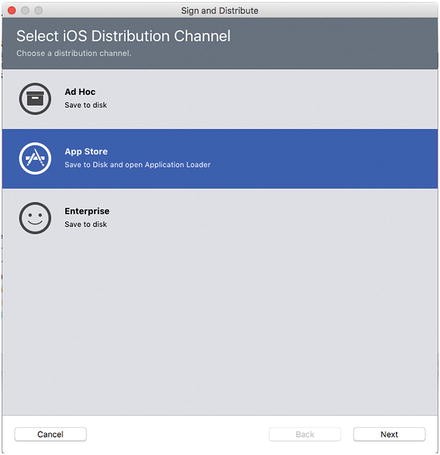This screenshot has height=455, width=440.
Task: Choose the Enterprise distribution option label
Action: pos(87,211)
